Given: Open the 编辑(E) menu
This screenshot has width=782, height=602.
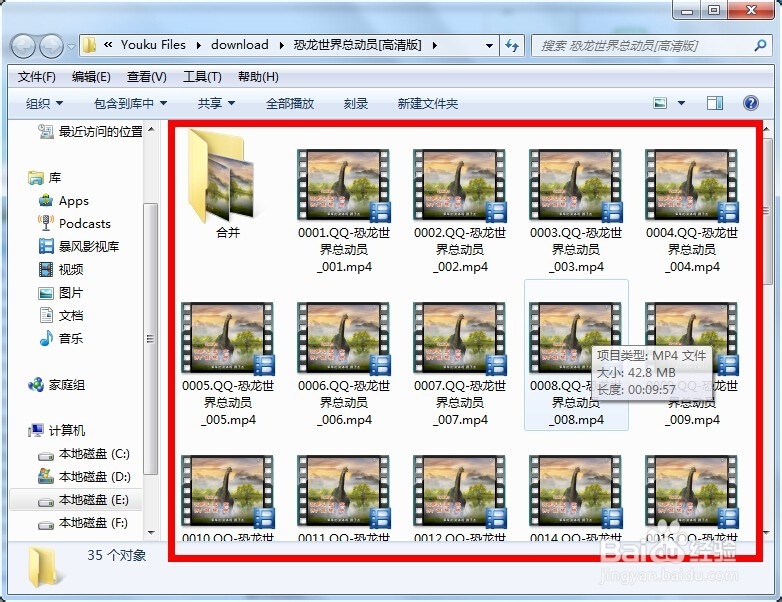Looking at the screenshot, I should click(91, 77).
